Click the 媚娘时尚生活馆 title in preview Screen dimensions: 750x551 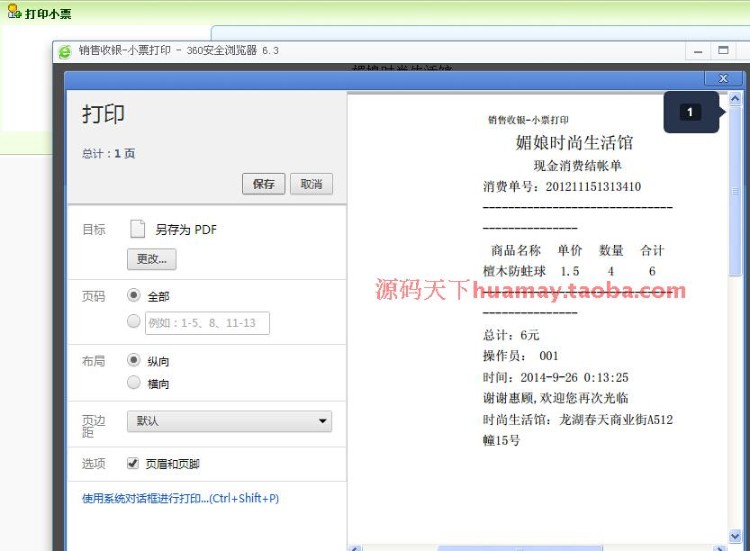(x=574, y=143)
